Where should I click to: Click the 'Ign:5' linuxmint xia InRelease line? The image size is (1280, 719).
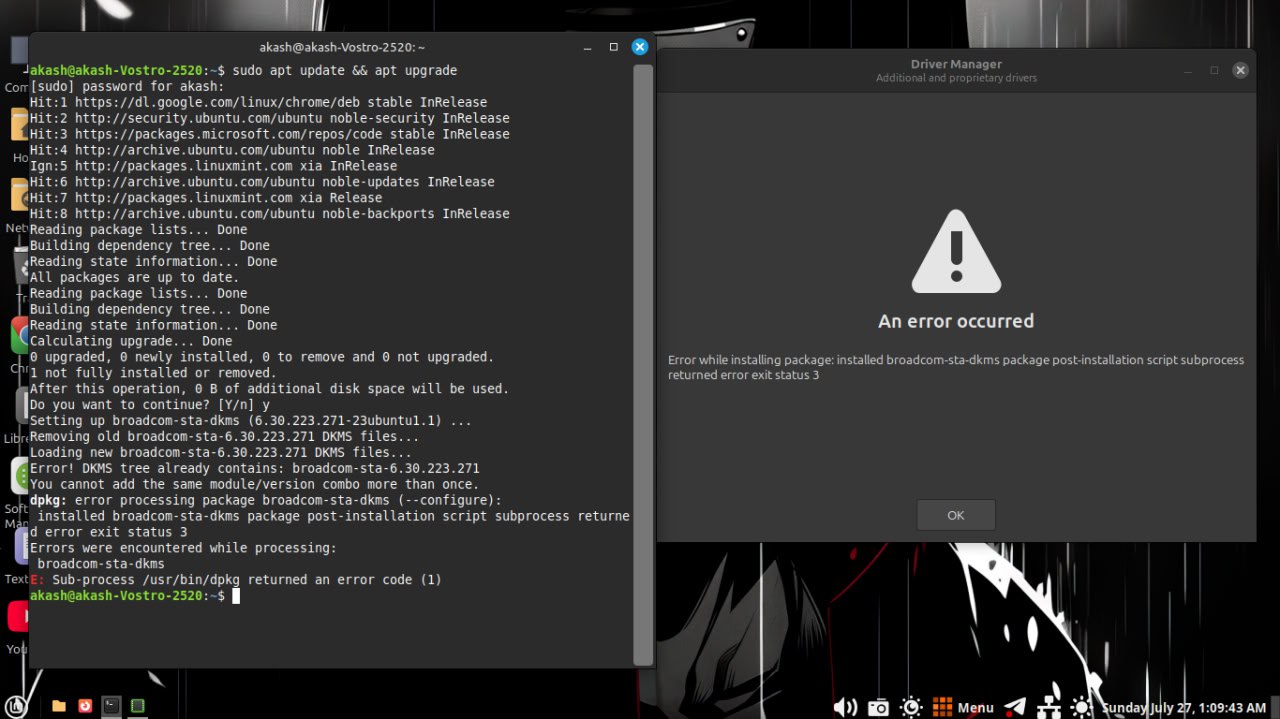pos(214,166)
